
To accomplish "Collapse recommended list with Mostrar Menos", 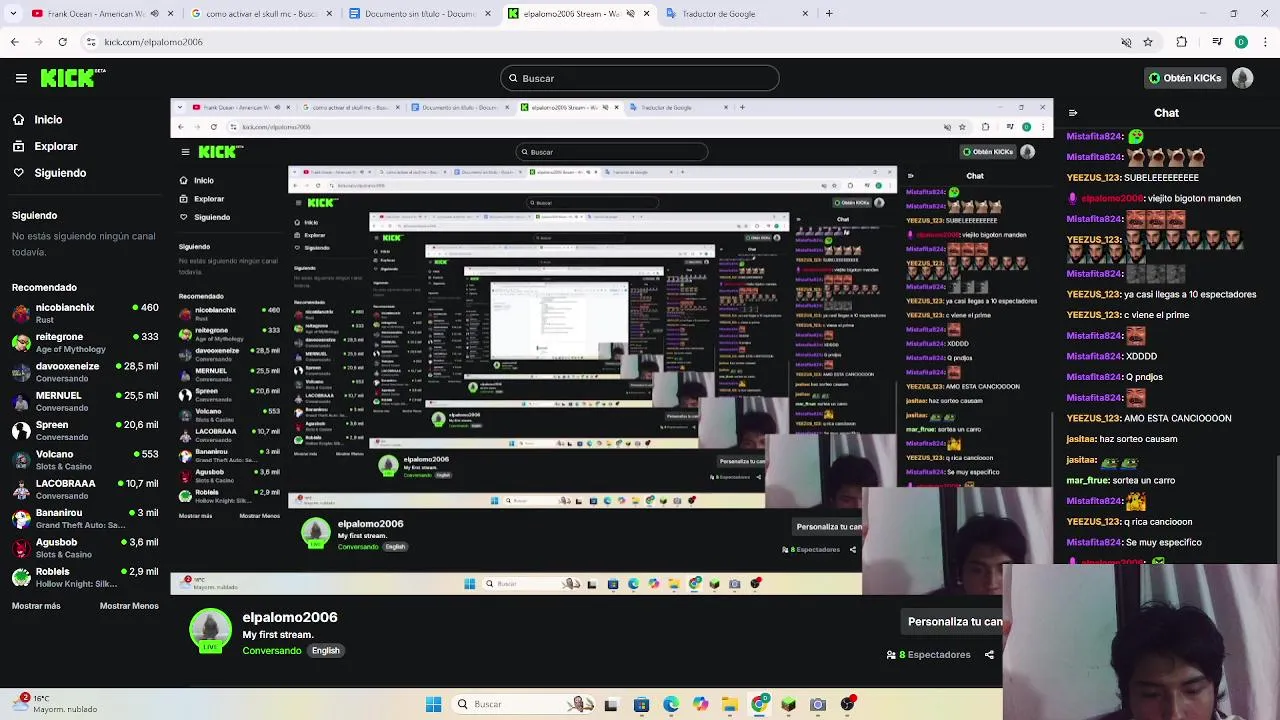I will point(129,606).
